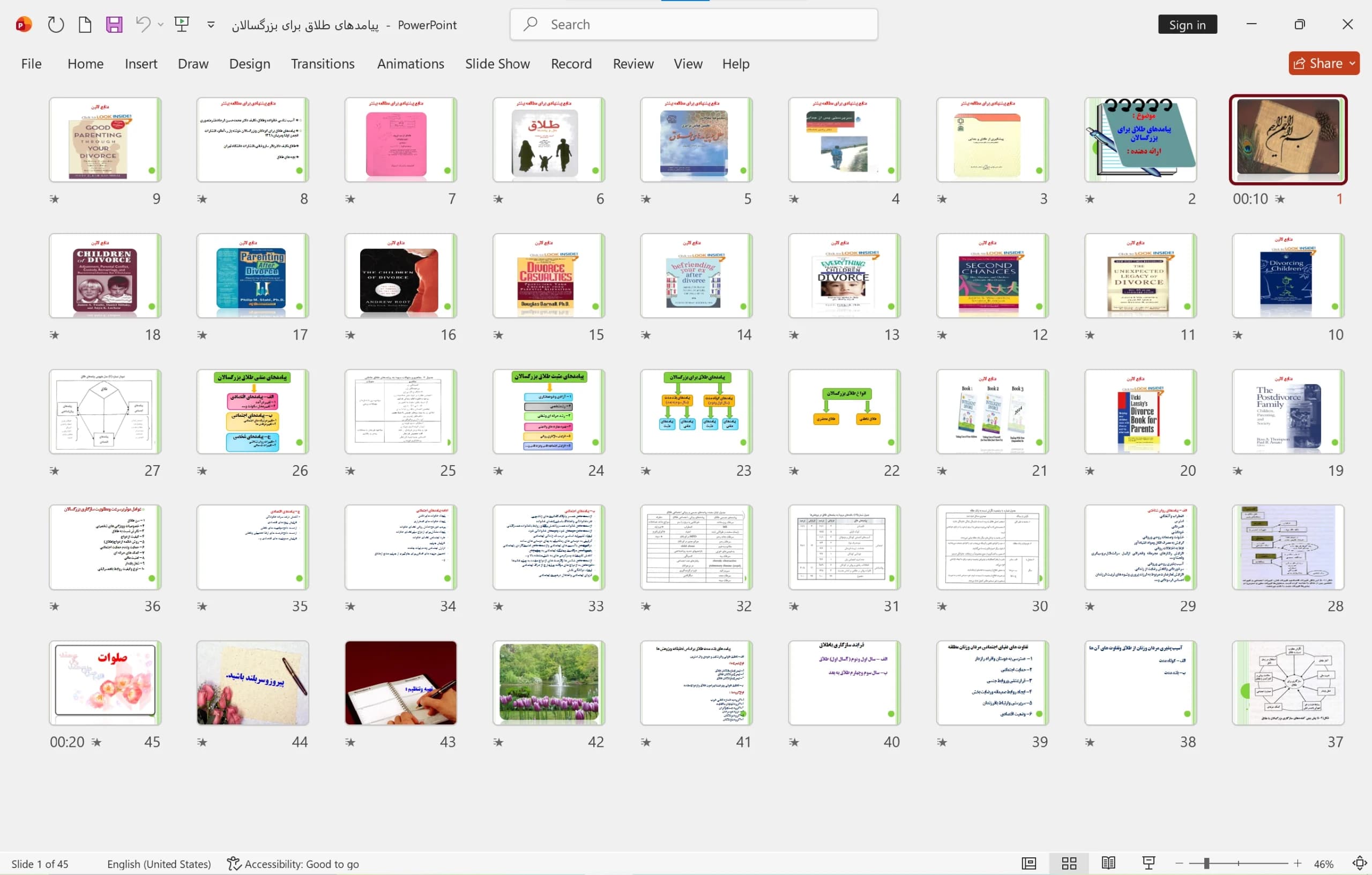Click the AutoSave refresh icon

(55, 25)
